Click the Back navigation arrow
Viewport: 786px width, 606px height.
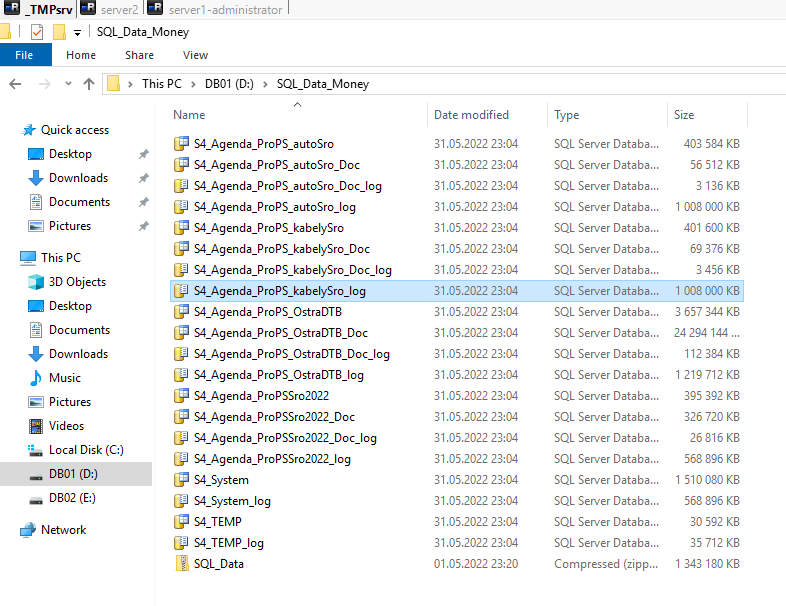(x=16, y=84)
